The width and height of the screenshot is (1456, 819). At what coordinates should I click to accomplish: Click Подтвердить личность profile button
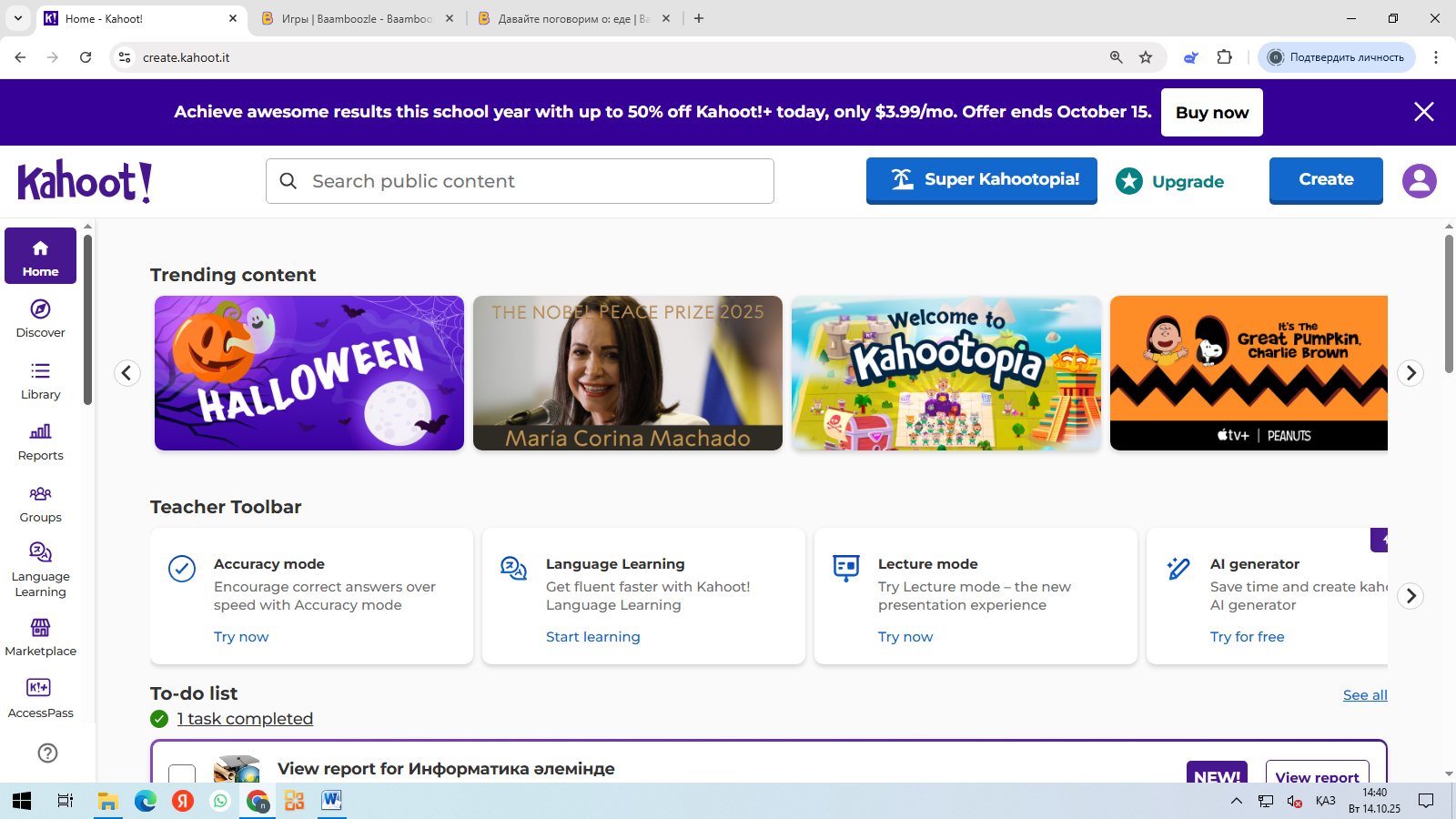click(x=1337, y=57)
